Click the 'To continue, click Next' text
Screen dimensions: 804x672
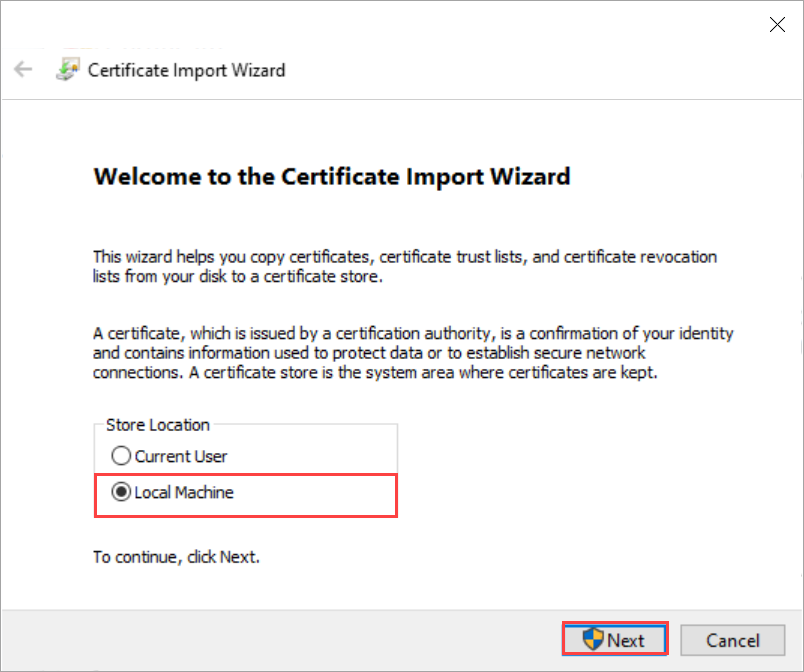point(176,557)
